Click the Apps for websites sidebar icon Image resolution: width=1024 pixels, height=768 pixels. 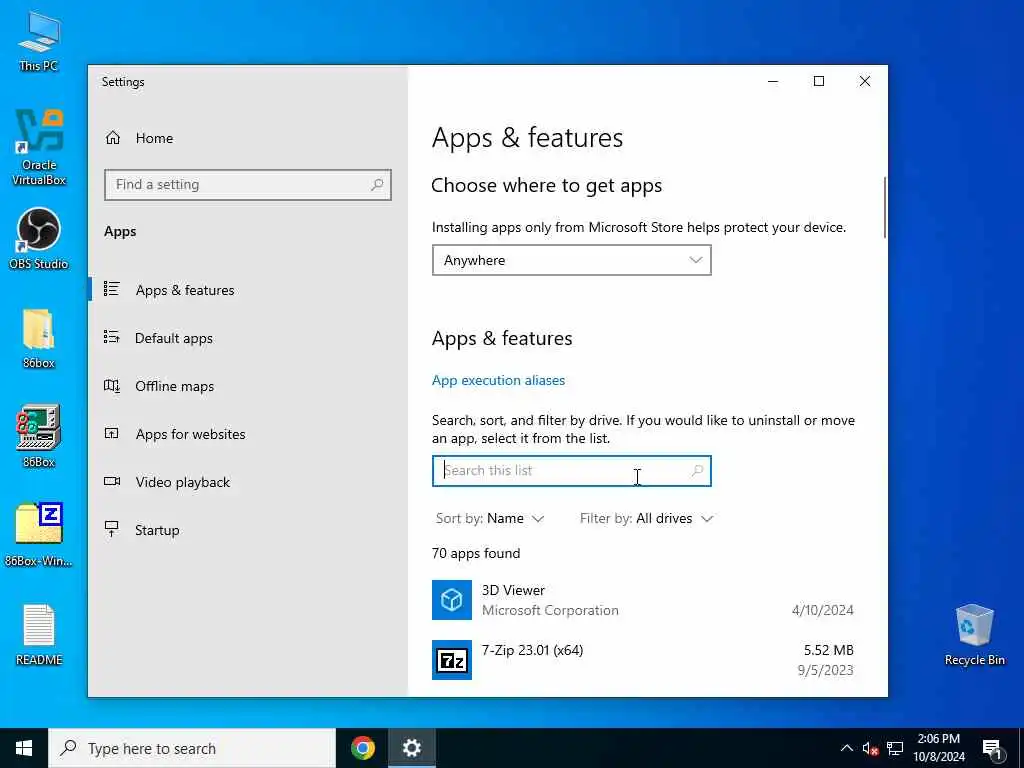coord(112,433)
